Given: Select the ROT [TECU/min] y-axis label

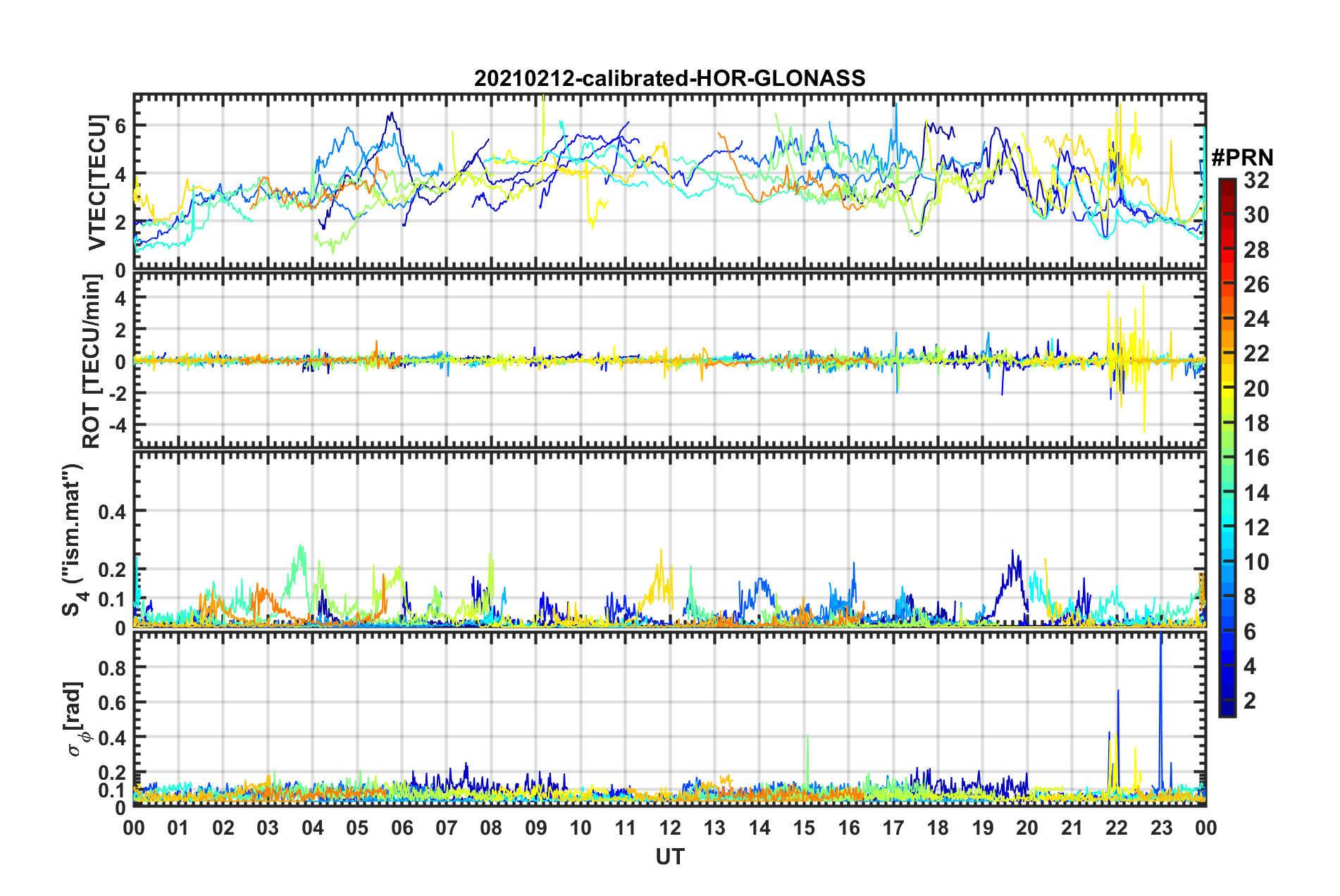Looking at the screenshot, I should coord(92,361).
